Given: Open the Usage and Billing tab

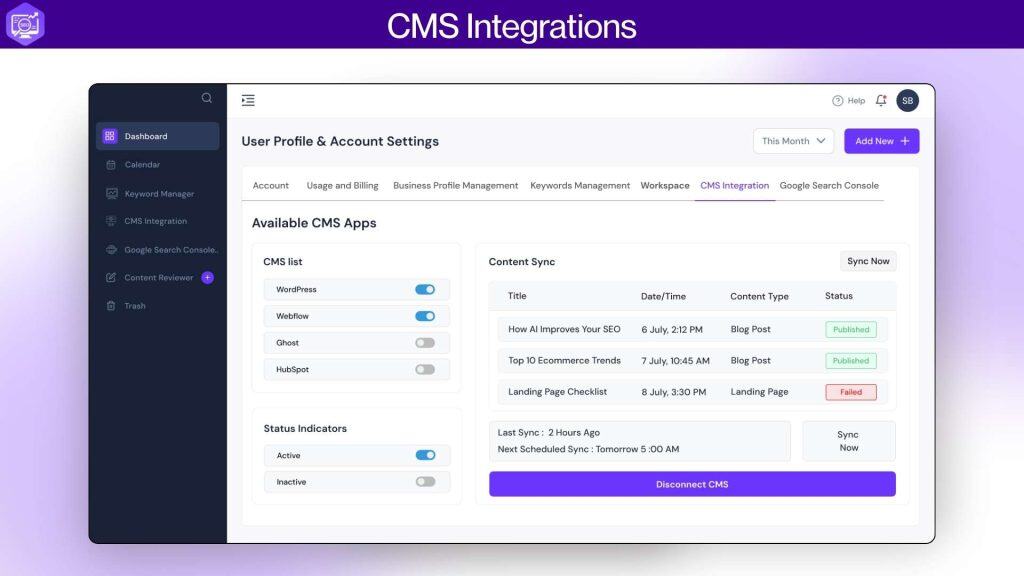Looking at the screenshot, I should [x=340, y=185].
